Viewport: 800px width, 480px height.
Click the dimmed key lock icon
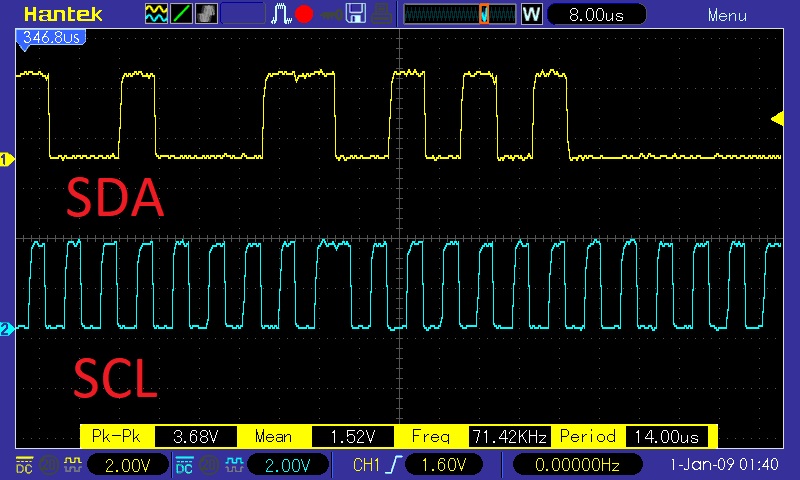(x=331, y=14)
